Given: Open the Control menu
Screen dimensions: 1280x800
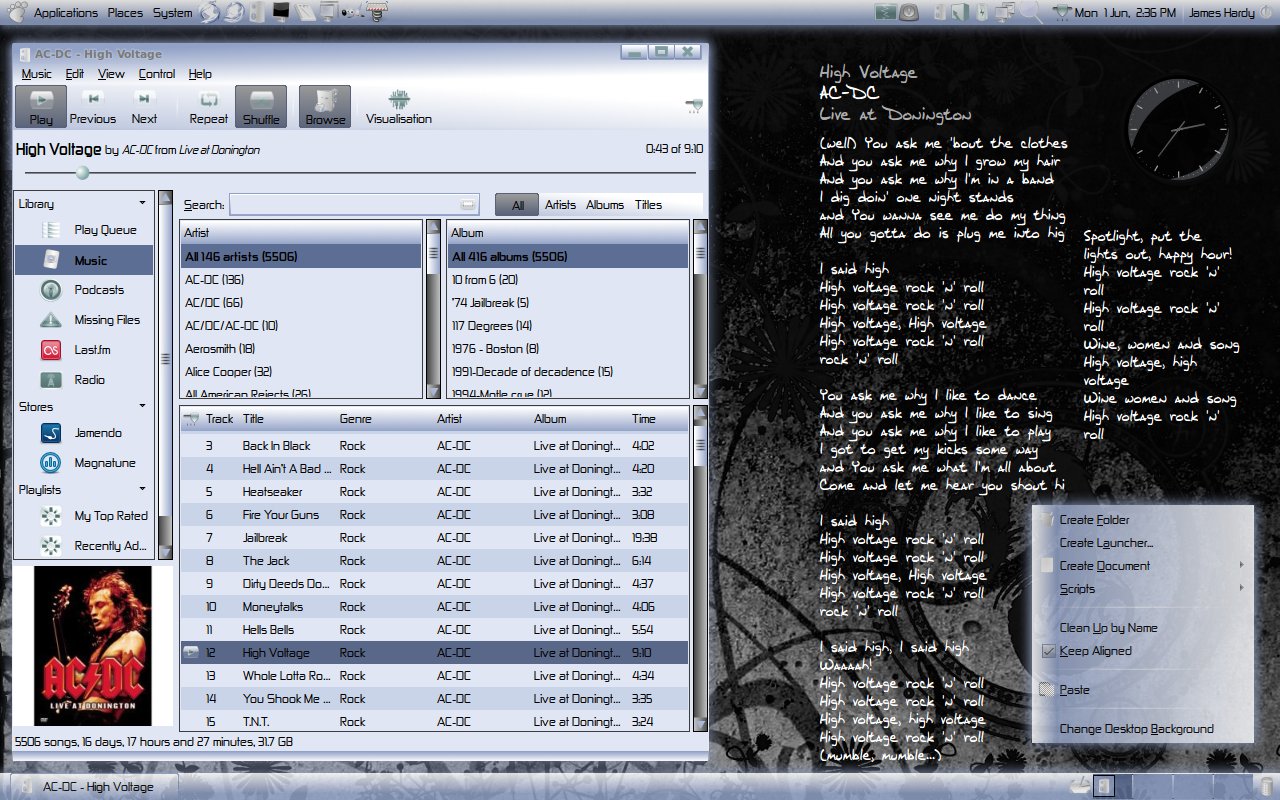Looking at the screenshot, I should pyautogui.click(x=157, y=74).
